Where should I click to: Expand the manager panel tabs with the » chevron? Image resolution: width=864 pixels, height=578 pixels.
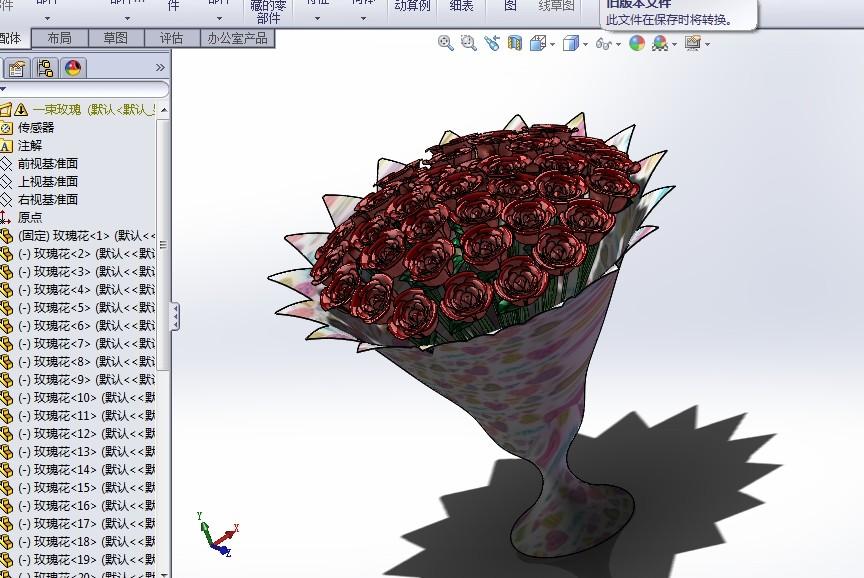[x=160, y=68]
